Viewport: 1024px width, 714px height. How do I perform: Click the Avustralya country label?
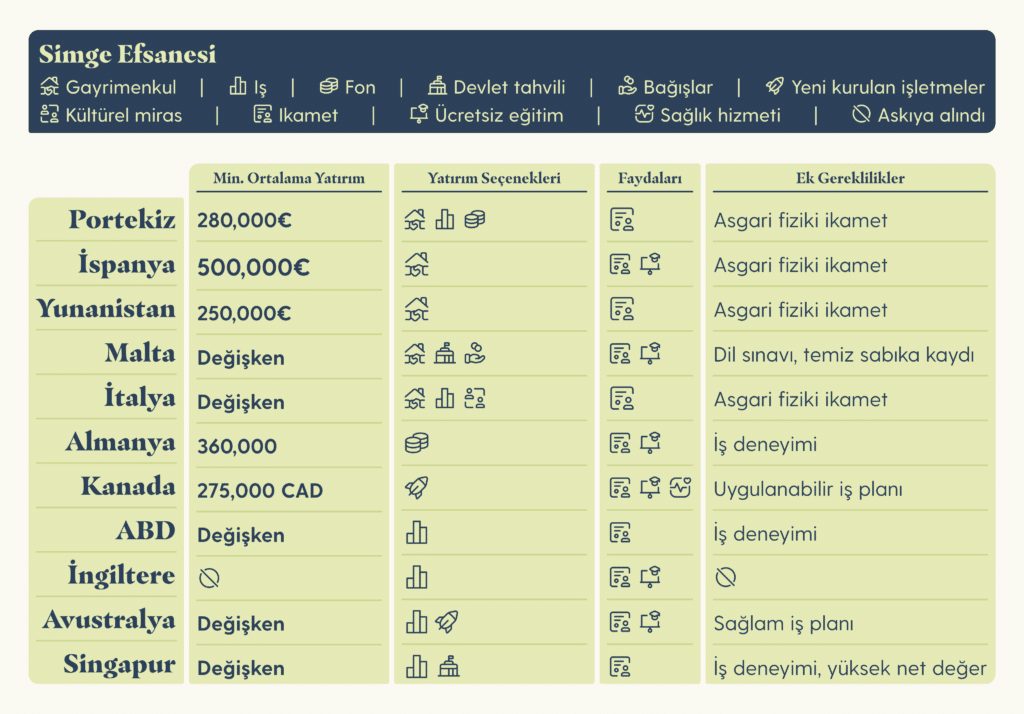click(108, 621)
